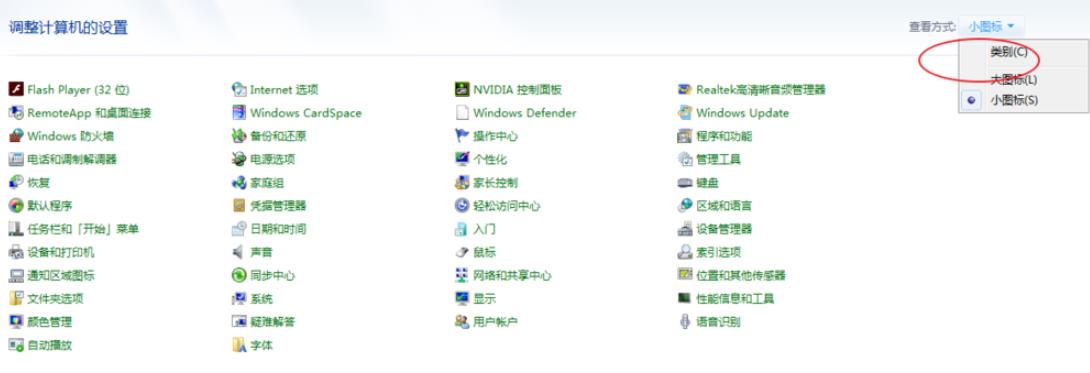Open the Windows Defender link
Screen dimensions: 1090x373
525,113
